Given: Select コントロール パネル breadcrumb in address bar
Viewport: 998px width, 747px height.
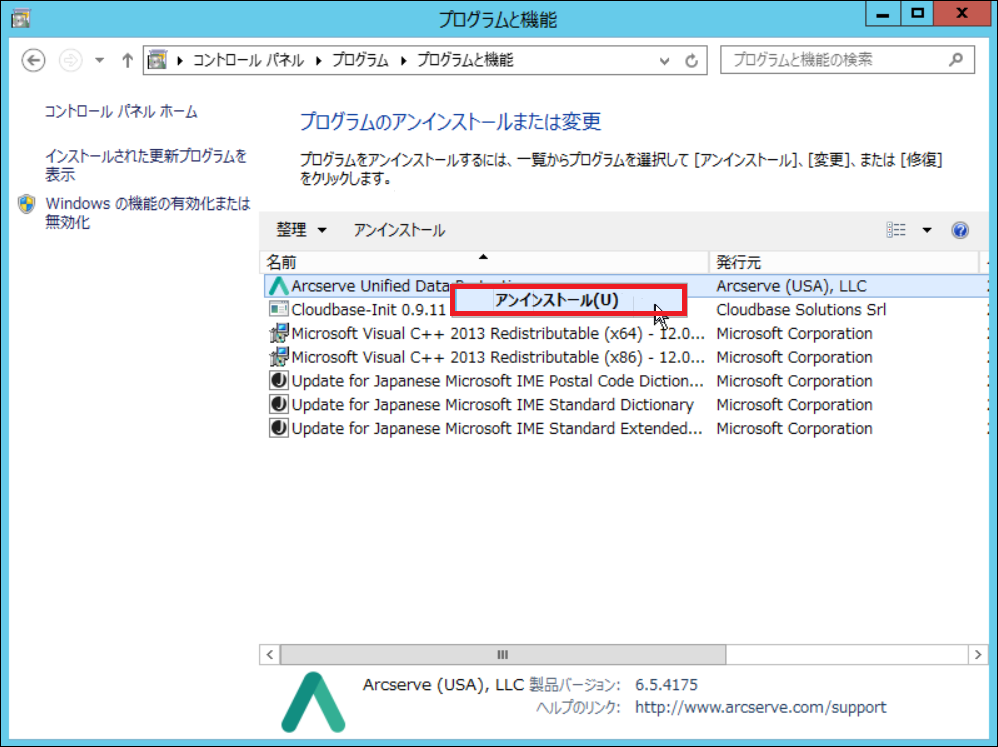Looking at the screenshot, I should (248, 60).
